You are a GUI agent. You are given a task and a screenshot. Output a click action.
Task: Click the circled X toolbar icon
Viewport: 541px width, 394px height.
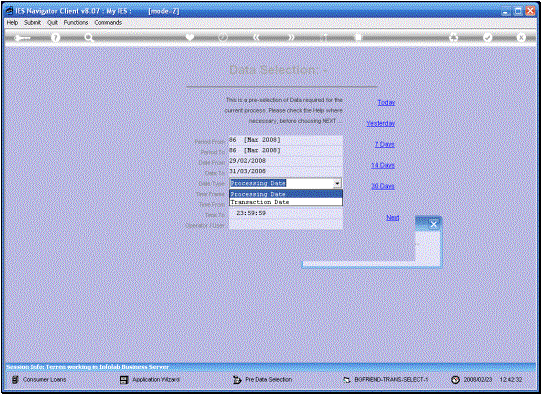(521, 37)
